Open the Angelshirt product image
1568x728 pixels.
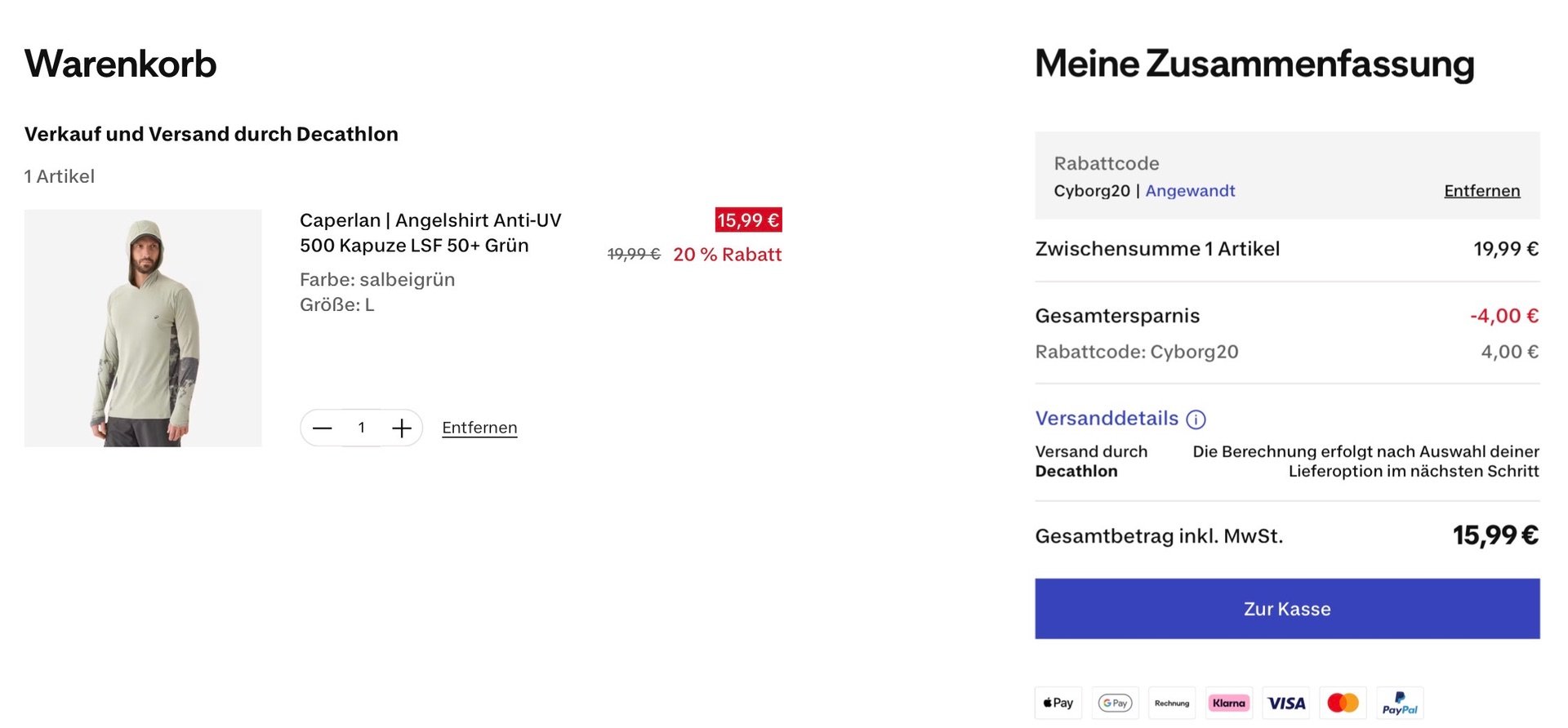[143, 328]
